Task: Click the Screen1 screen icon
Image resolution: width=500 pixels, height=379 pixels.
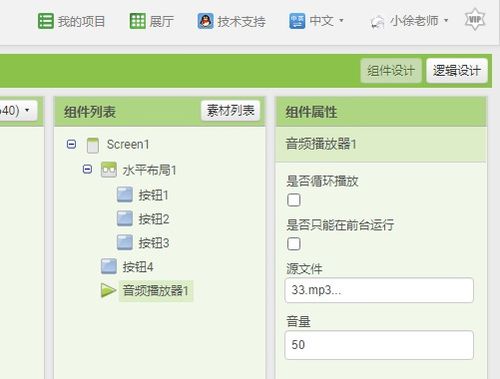Action: tap(93, 145)
